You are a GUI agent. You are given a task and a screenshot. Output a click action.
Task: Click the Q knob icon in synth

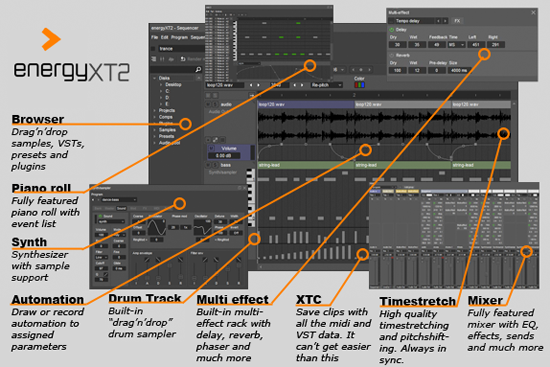point(105,274)
